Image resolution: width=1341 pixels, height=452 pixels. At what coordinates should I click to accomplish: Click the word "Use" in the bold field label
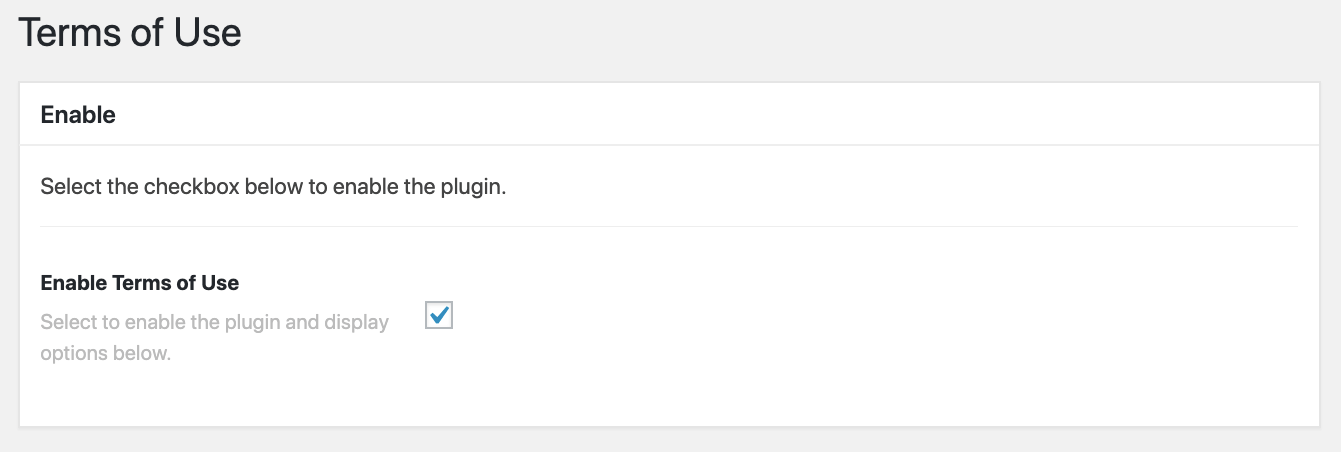click(221, 283)
